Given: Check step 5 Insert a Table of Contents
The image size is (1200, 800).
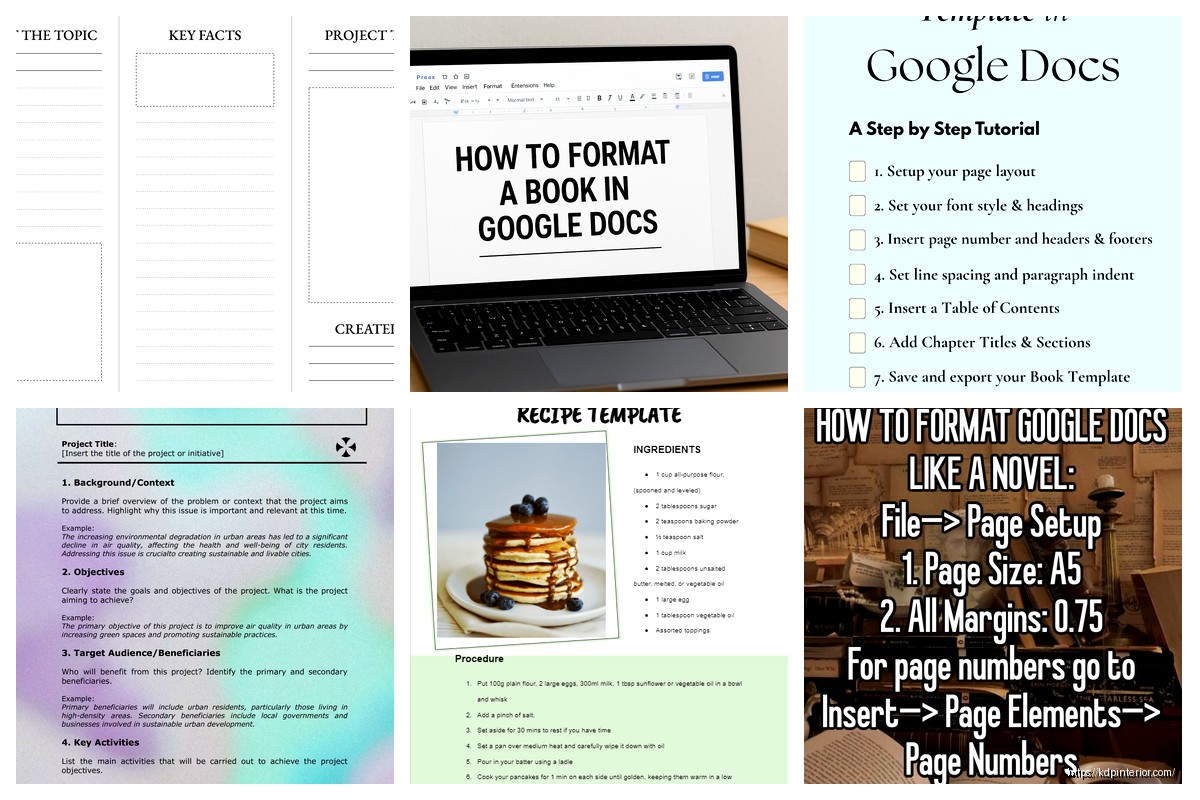Looking at the screenshot, I should tap(857, 308).
